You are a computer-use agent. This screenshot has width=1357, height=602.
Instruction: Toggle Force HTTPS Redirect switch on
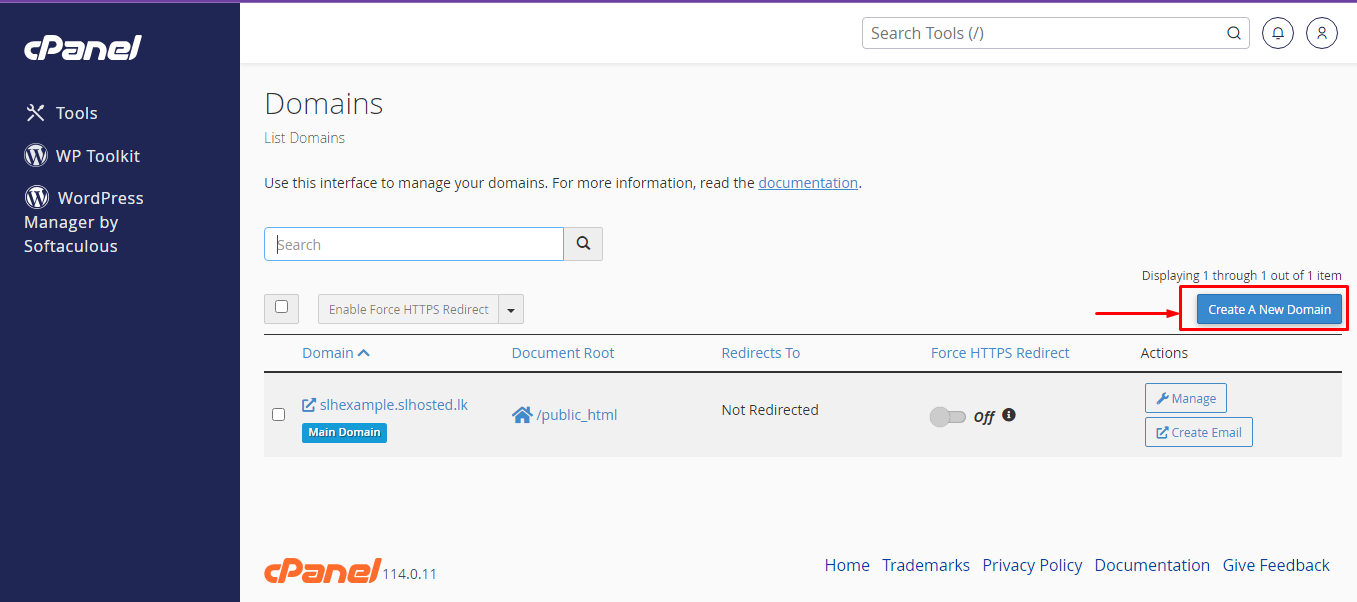[947, 417]
